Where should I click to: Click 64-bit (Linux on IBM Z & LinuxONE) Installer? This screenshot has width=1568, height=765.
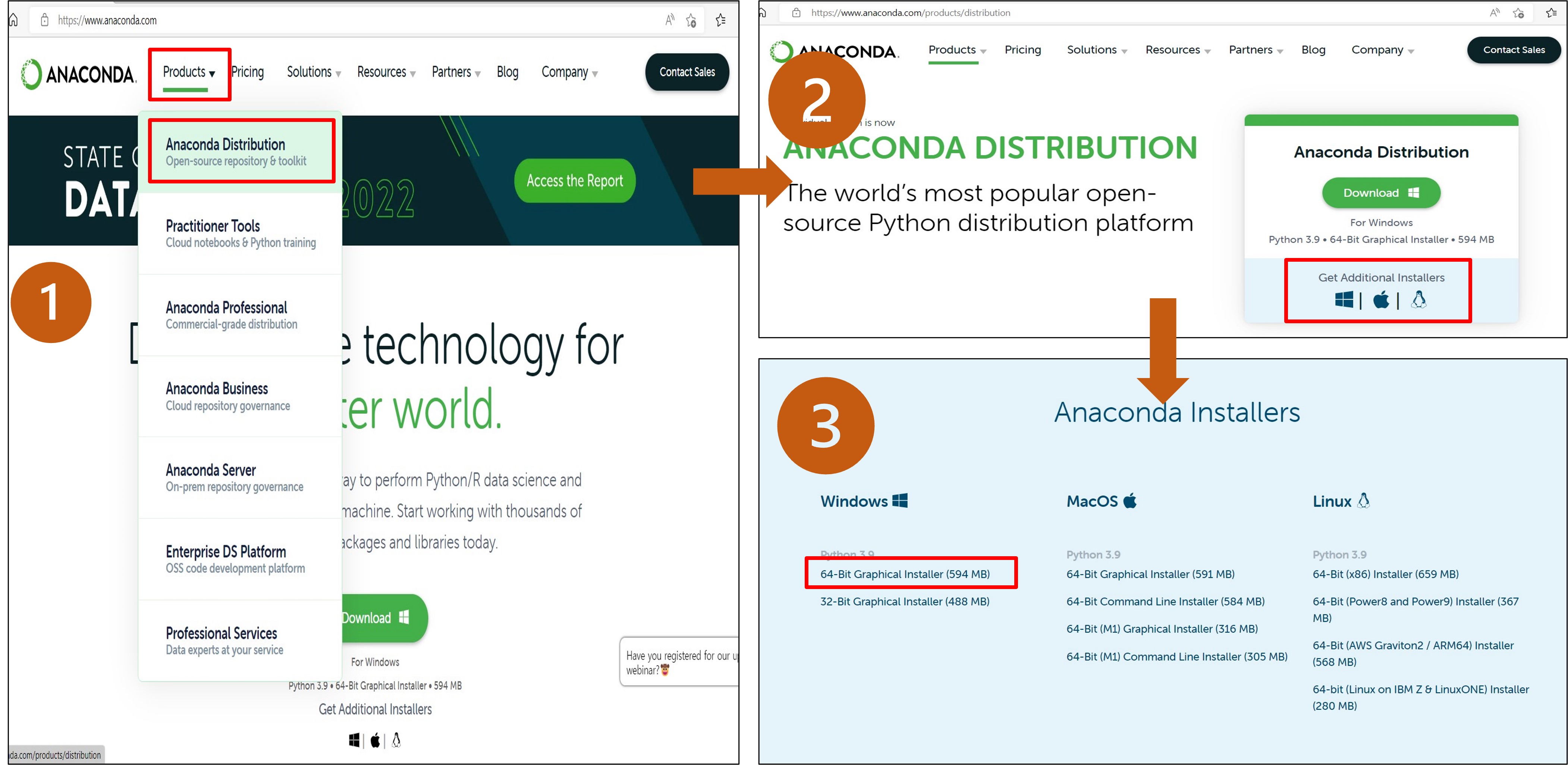pos(1421,698)
